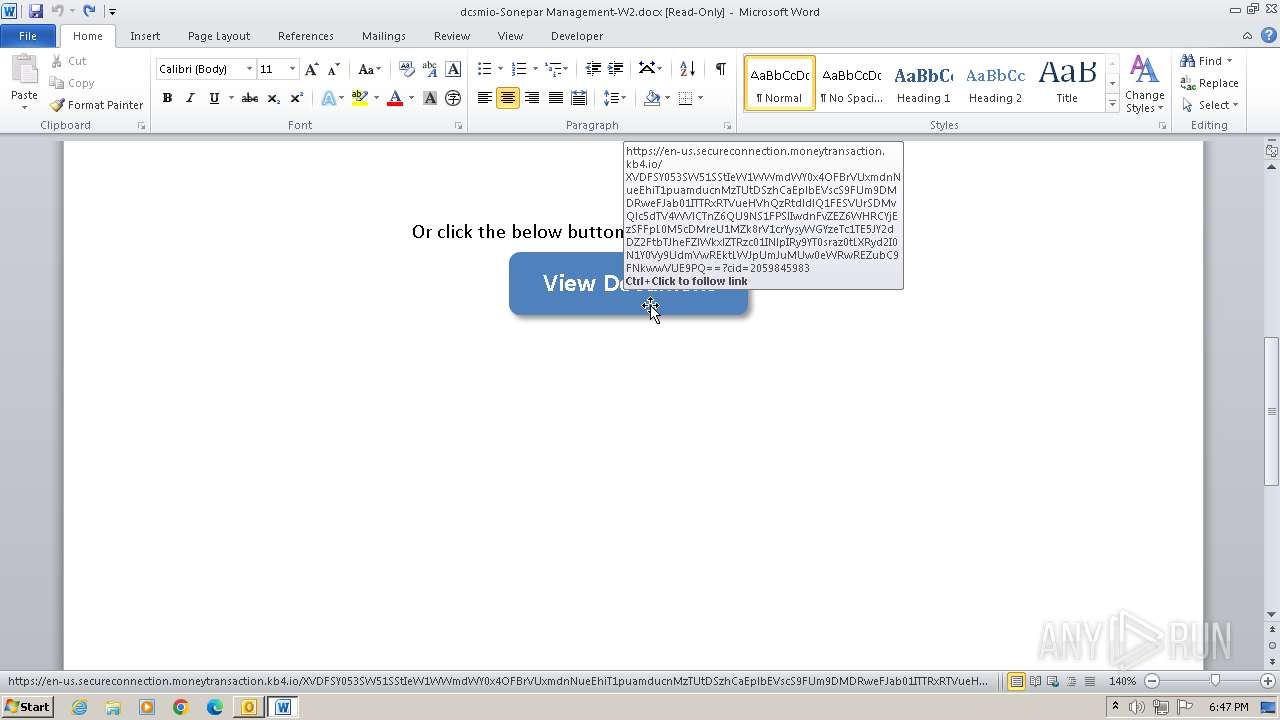Click the Sort icon
The image size is (1280, 720).
point(687,69)
